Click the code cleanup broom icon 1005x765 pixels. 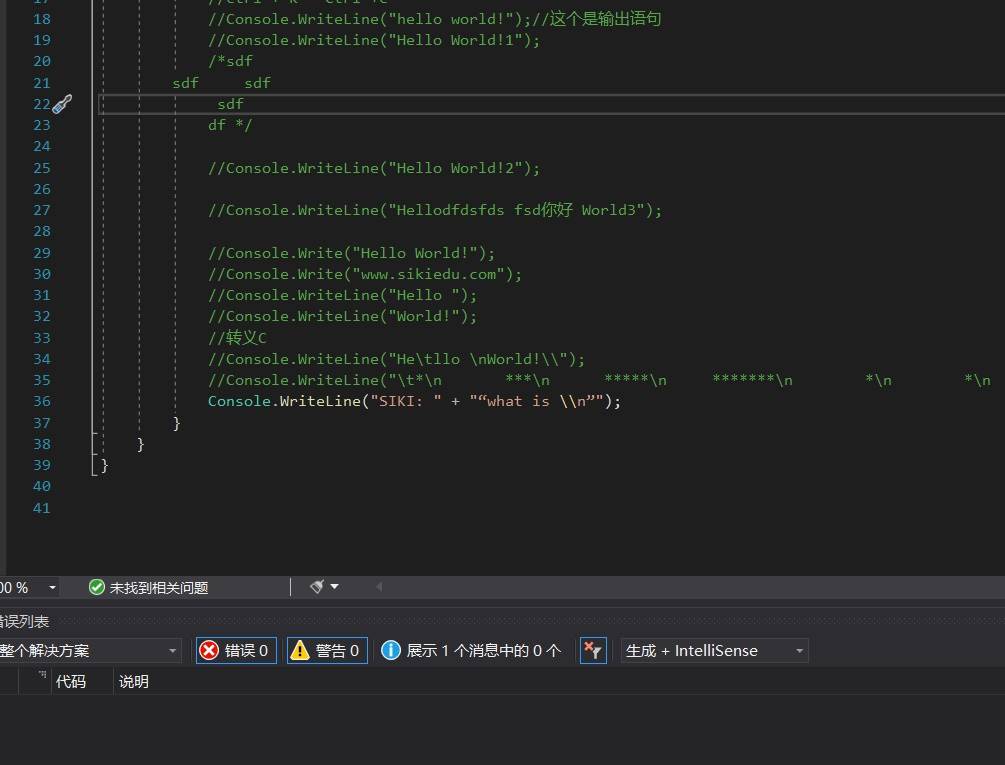point(317,586)
